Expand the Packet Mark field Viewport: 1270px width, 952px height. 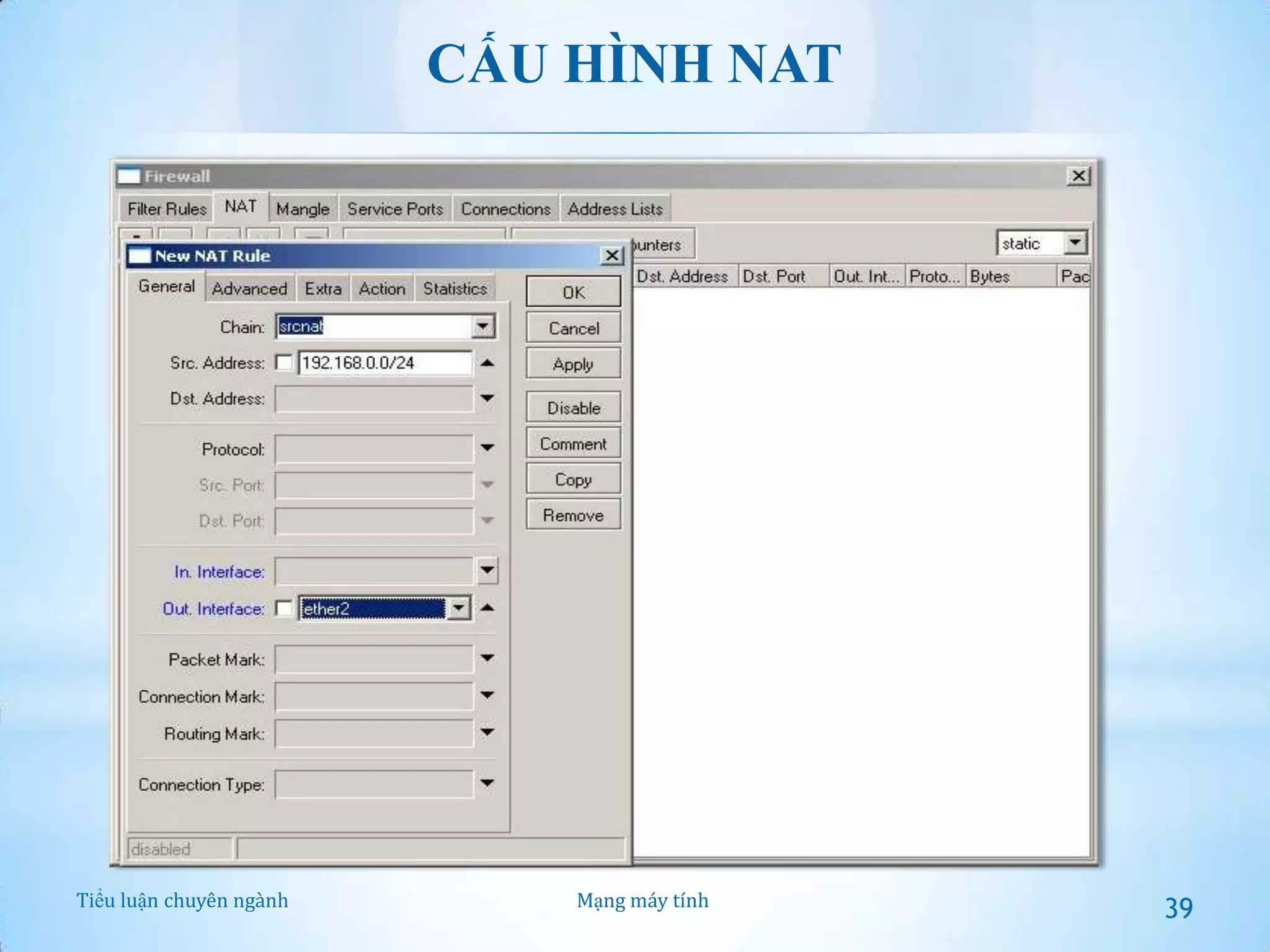(487, 658)
